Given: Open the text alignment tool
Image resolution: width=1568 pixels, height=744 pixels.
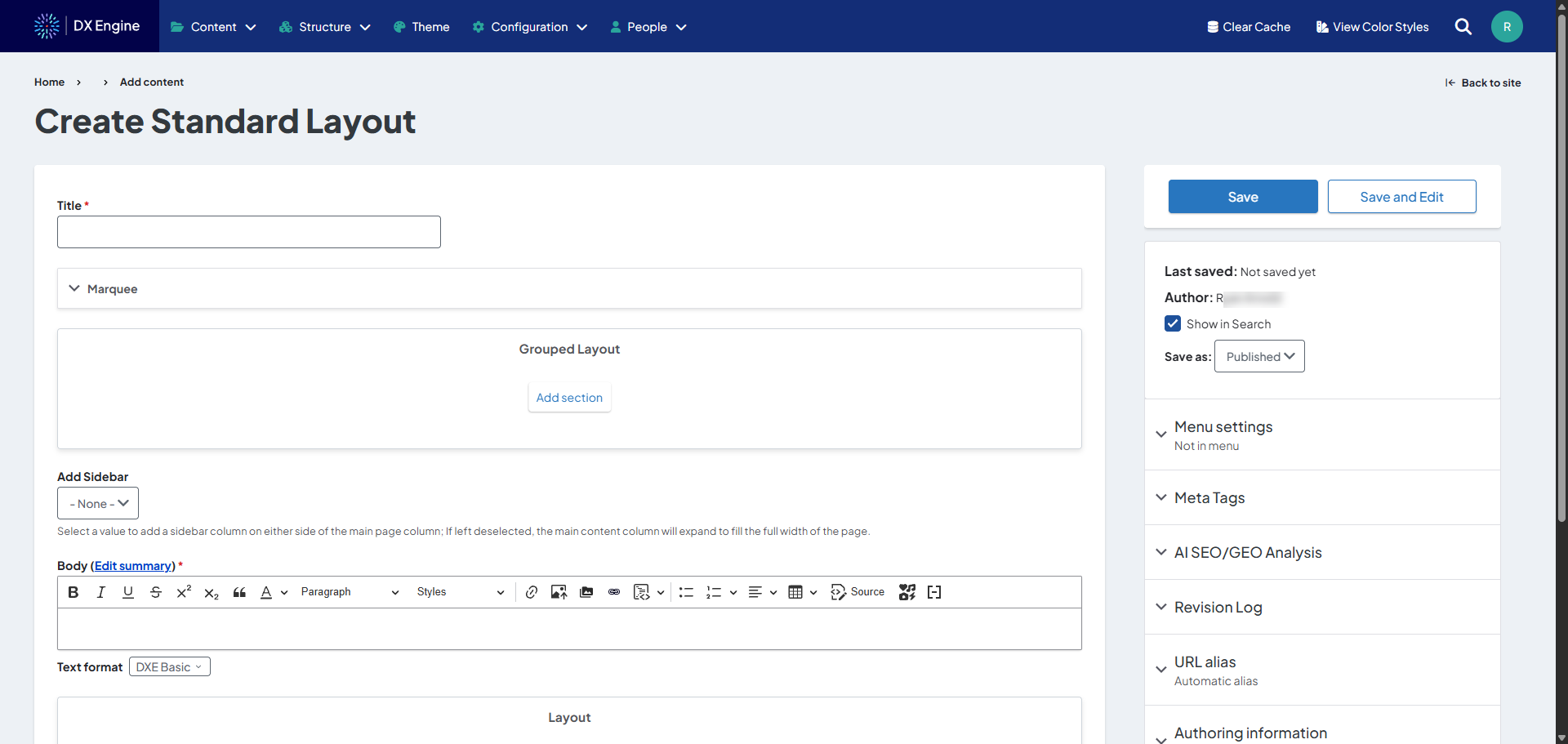Looking at the screenshot, I should pos(755,592).
